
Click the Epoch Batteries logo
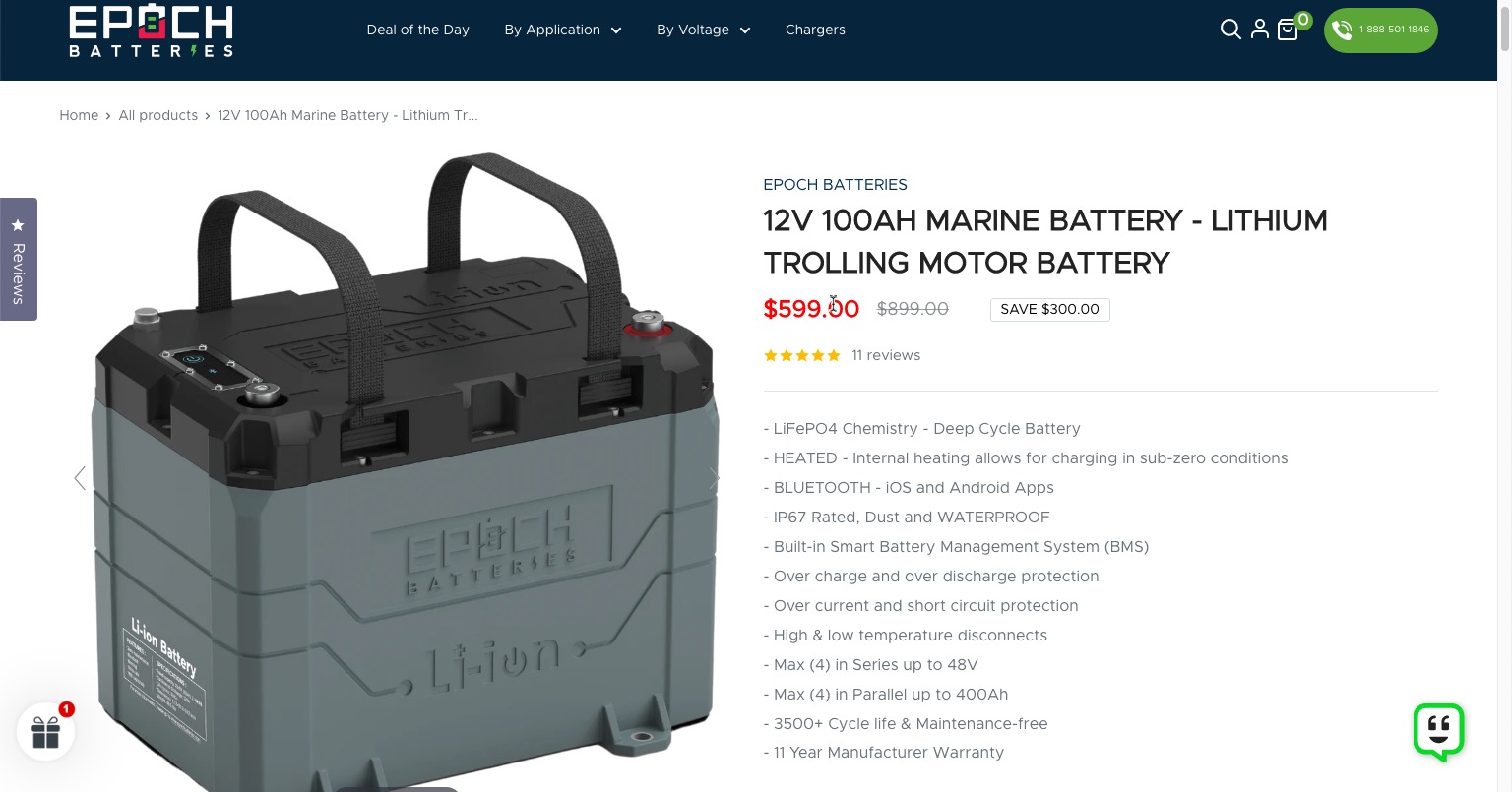(152, 30)
